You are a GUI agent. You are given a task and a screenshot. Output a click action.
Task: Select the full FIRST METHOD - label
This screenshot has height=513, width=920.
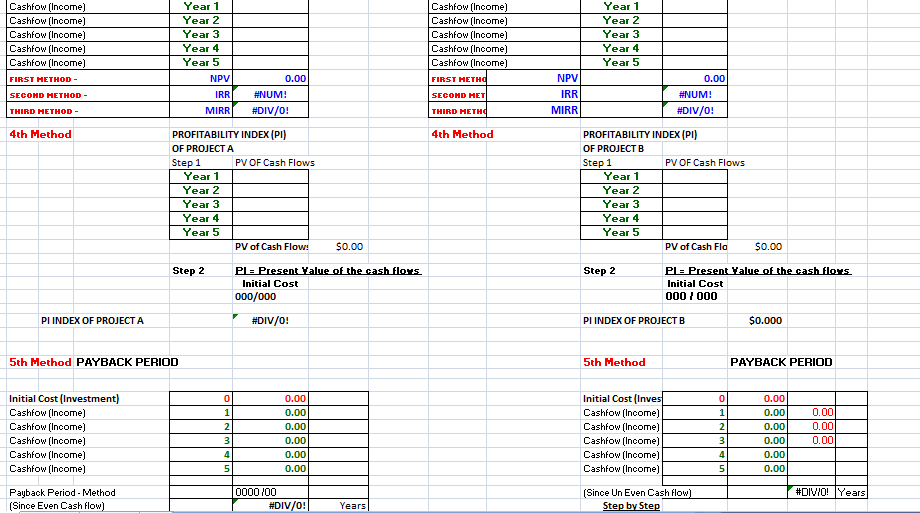(x=43, y=79)
